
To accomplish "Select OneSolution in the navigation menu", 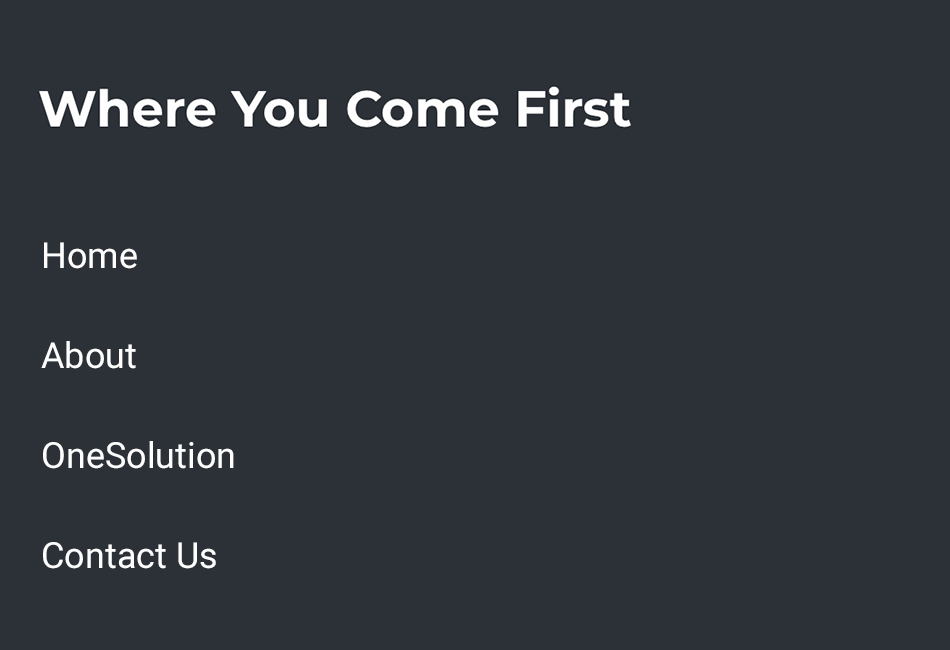I will click(x=138, y=456).
